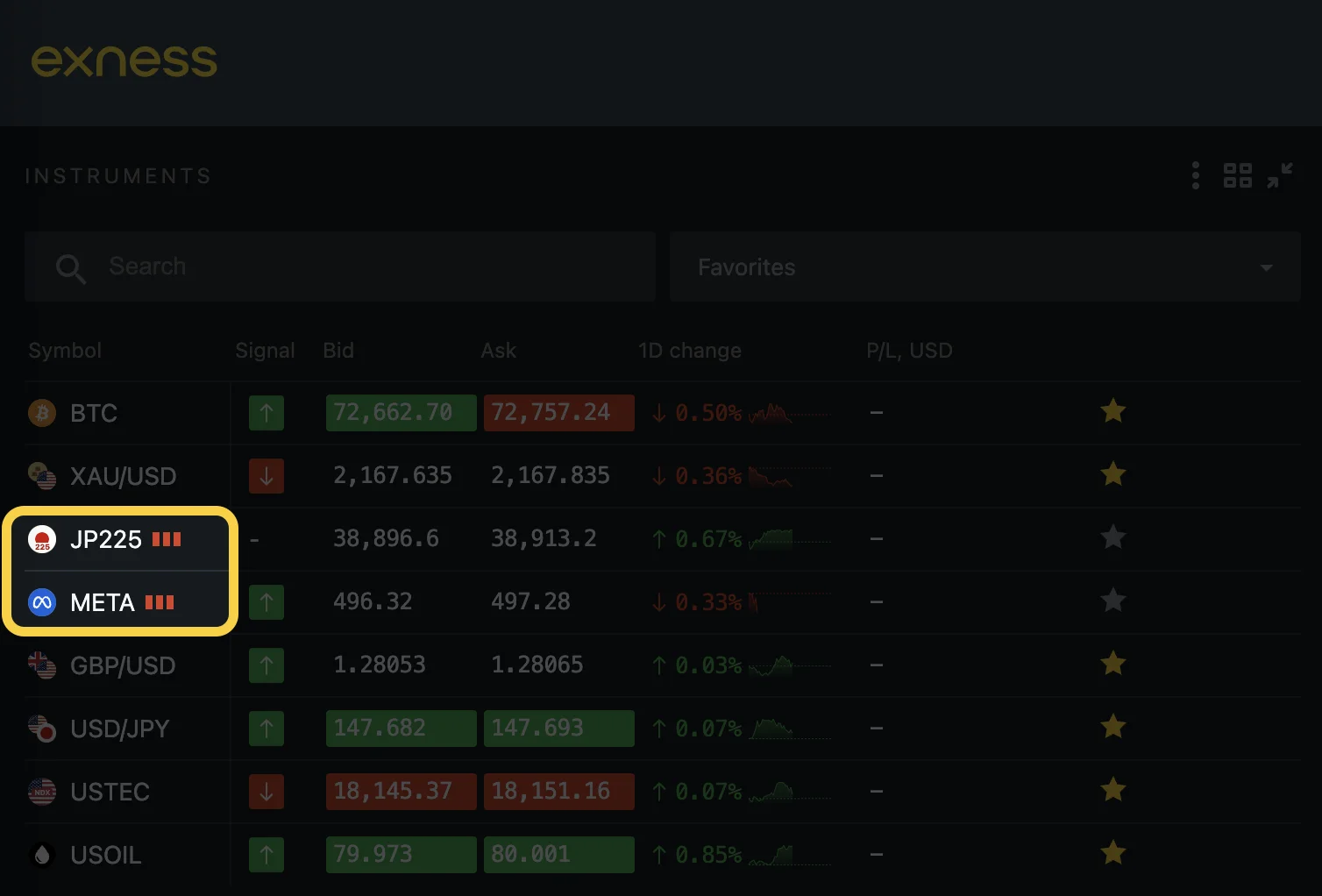Open the Favorites dropdown
1322x896 pixels.
(985, 267)
